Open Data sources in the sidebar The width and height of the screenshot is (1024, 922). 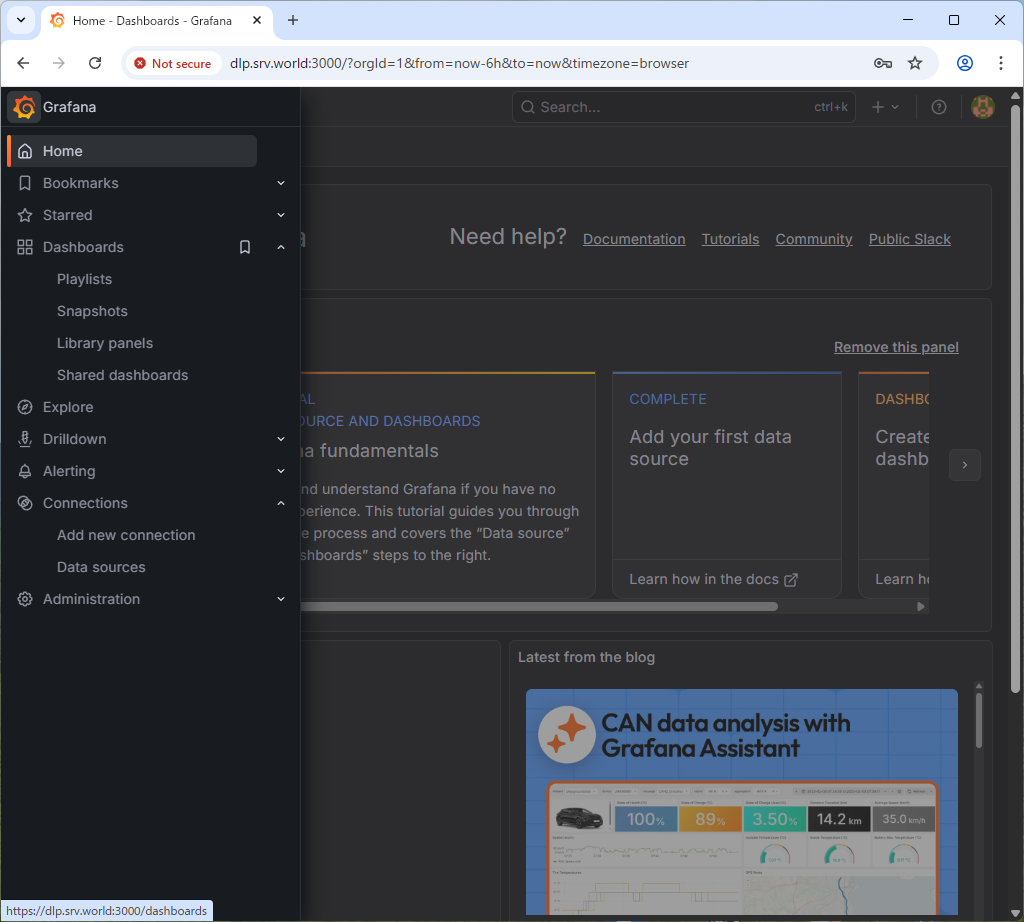click(x=101, y=567)
